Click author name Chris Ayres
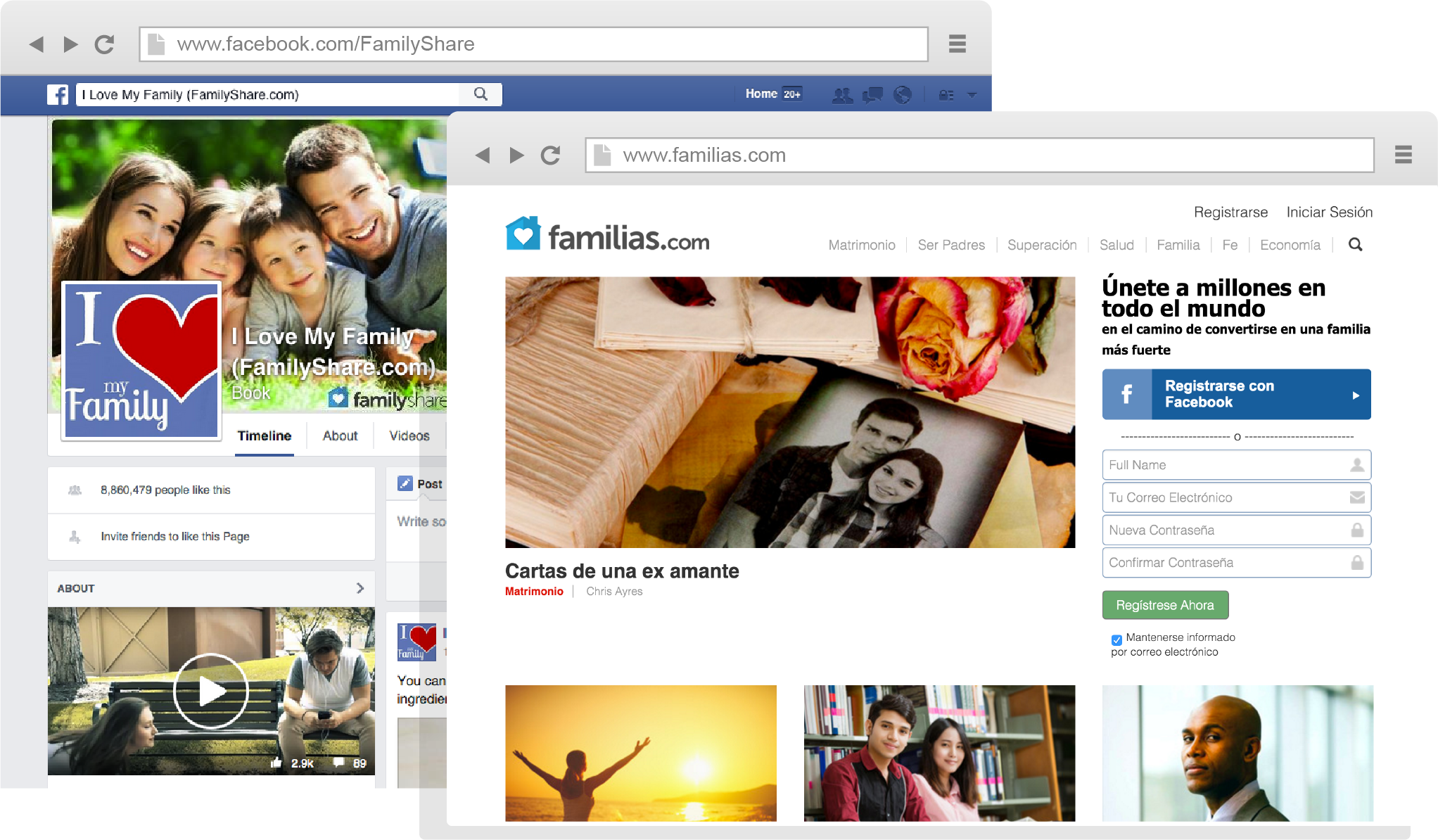The image size is (1438, 840). pos(614,592)
